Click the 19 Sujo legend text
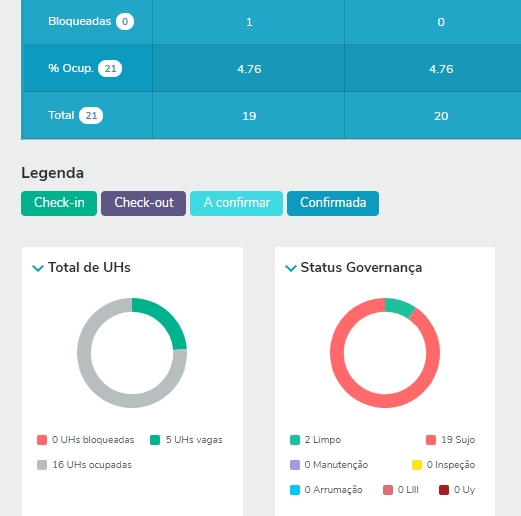Viewport: 521px width, 516px height. 458,440
